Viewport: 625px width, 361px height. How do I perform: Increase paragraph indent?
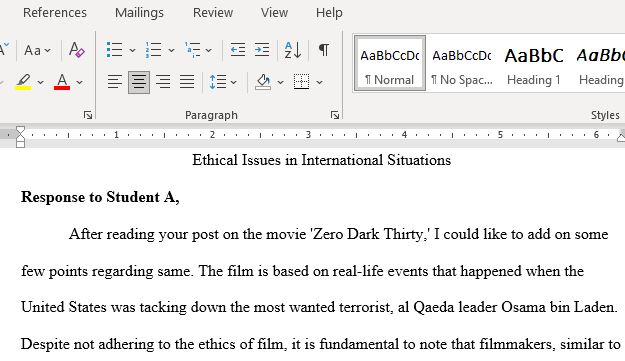[262, 50]
